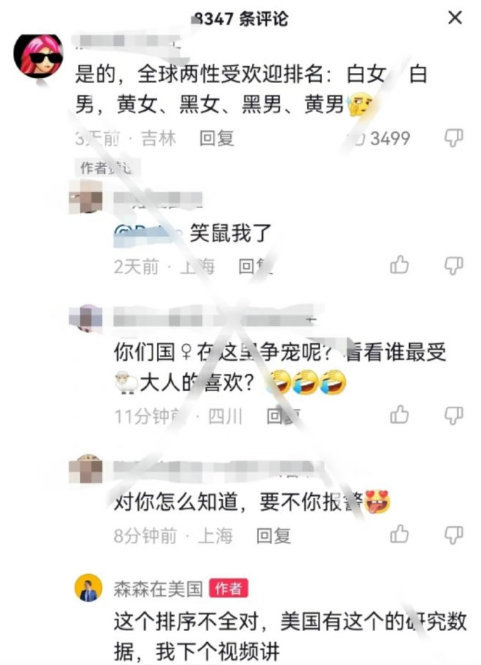Tap 回复 under the top 吉林 comment
The width and height of the screenshot is (481, 665).
coord(217,139)
